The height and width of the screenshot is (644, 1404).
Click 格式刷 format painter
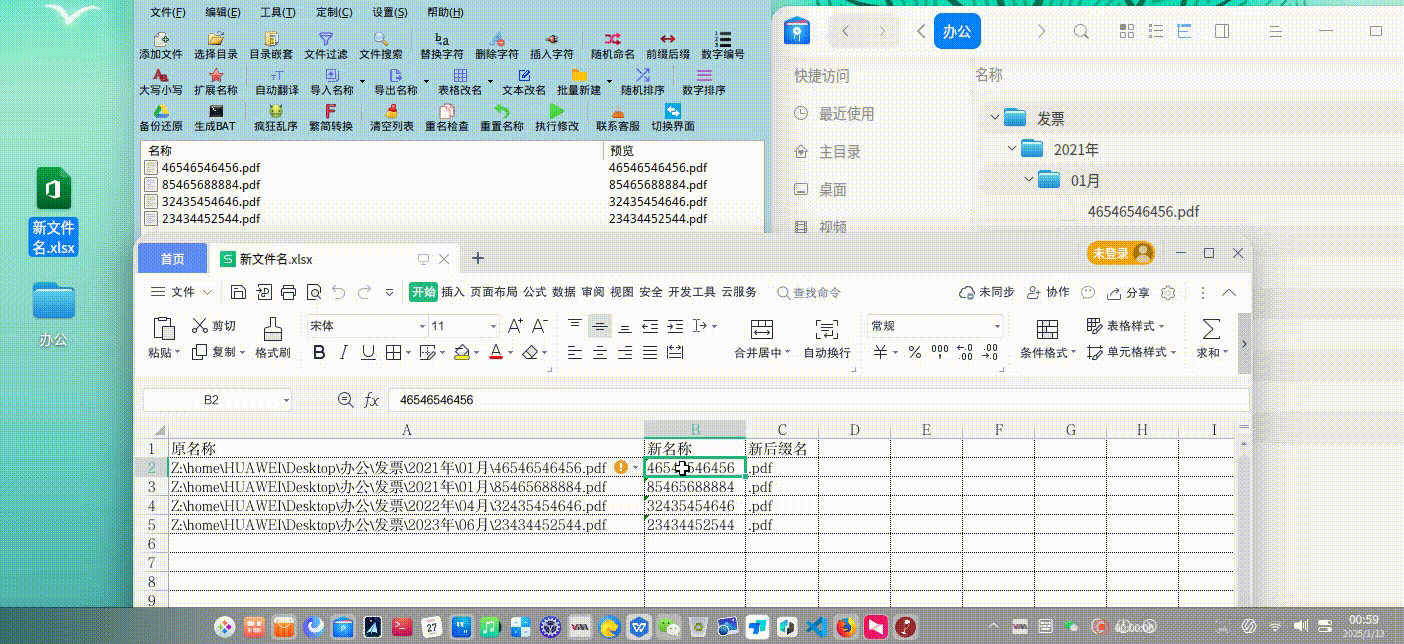click(x=272, y=338)
